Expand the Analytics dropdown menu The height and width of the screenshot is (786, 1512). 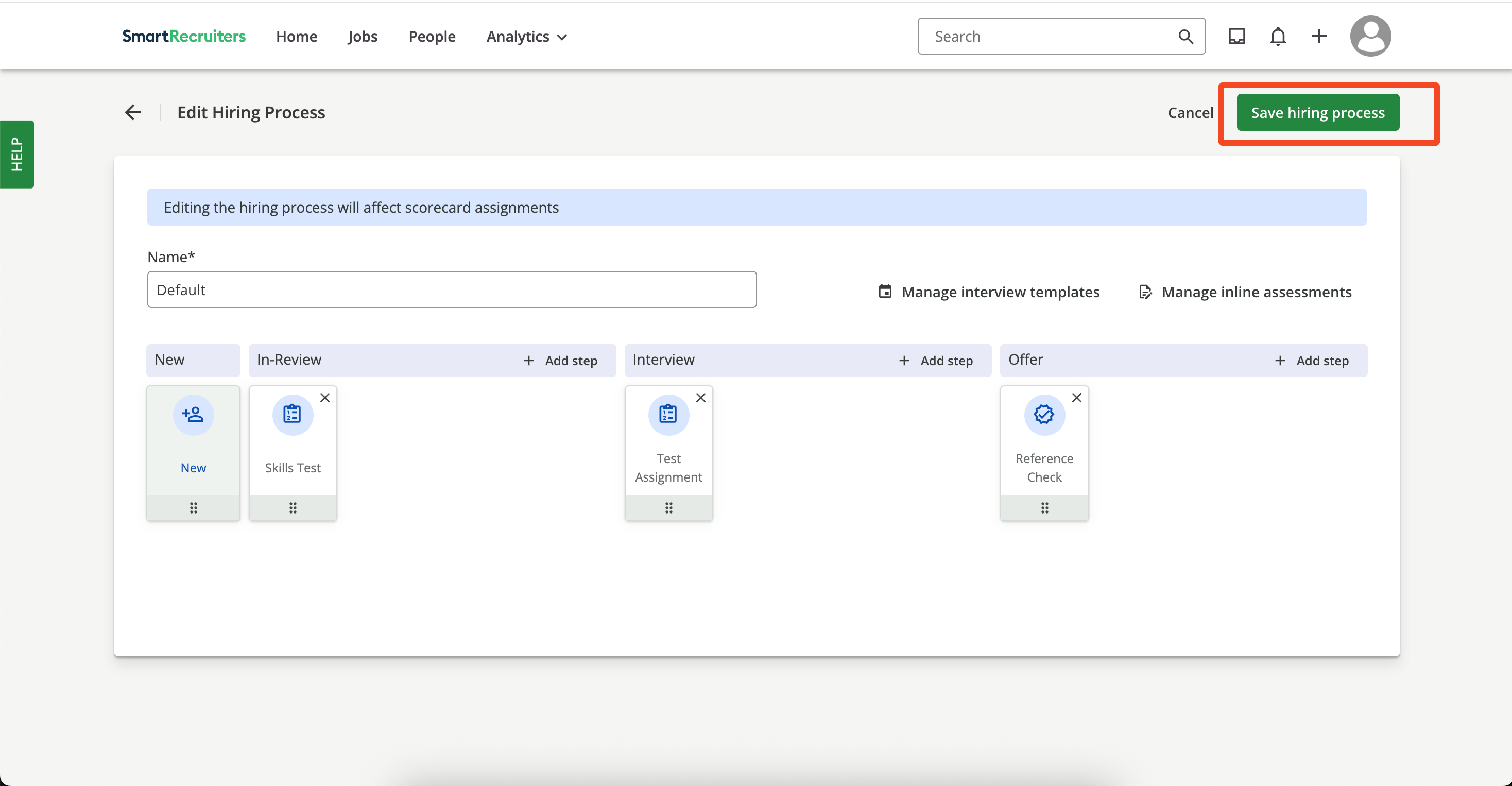[x=526, y=37]
